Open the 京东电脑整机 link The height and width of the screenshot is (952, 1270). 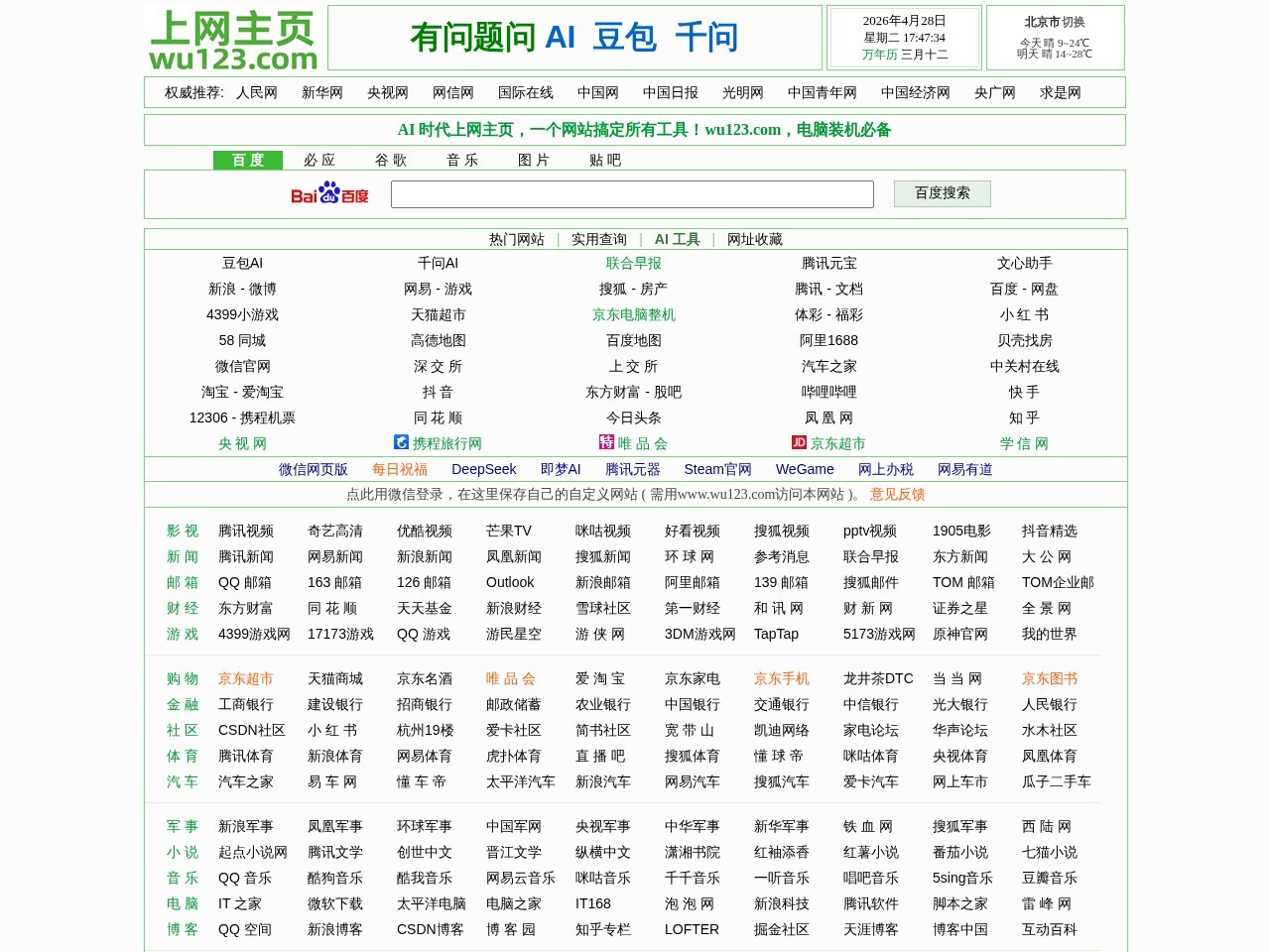coord(634,314)
